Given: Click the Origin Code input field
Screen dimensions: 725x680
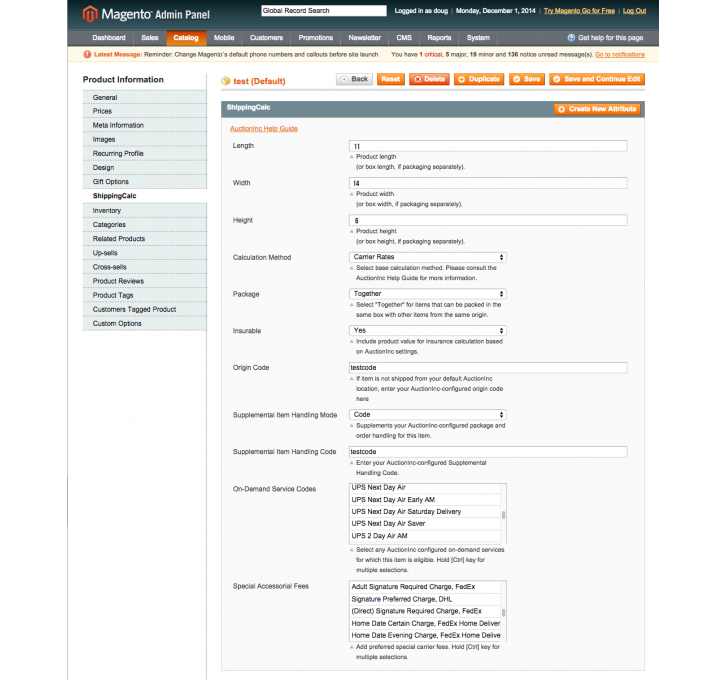Looking at the screenshot, I should [488, 368].
